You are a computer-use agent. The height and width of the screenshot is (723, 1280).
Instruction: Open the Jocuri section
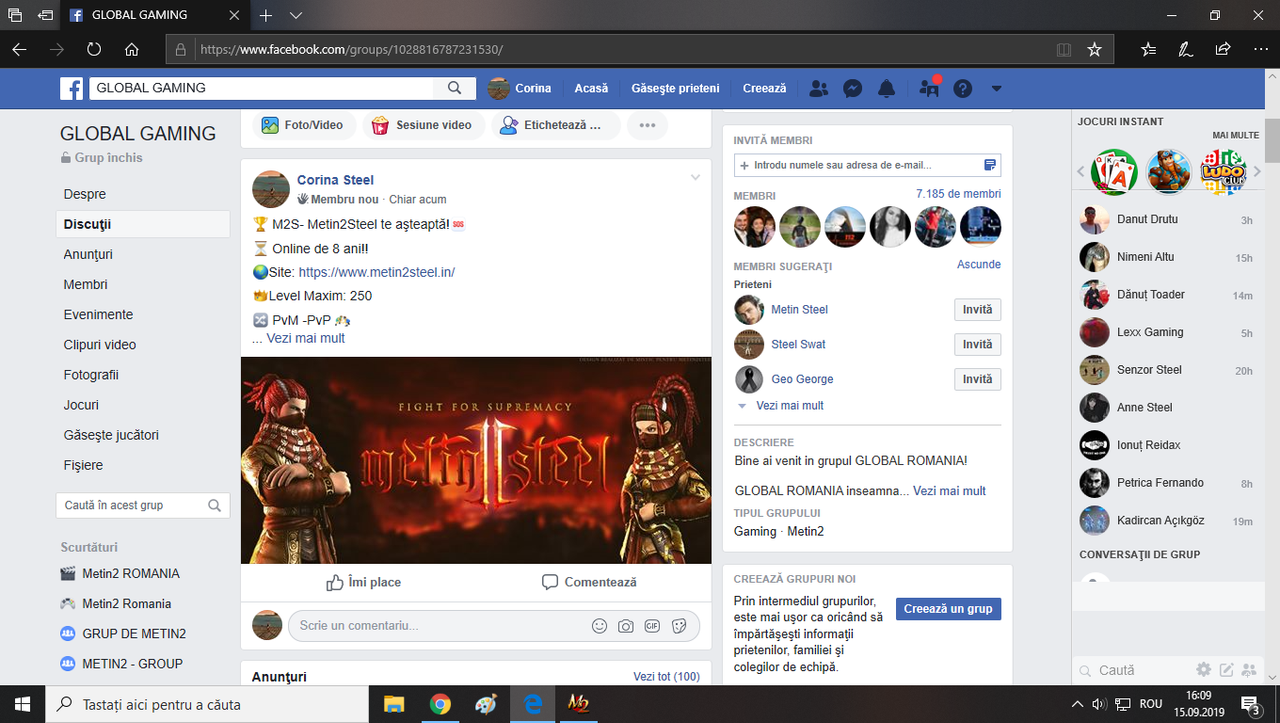(x=81, y=405)
